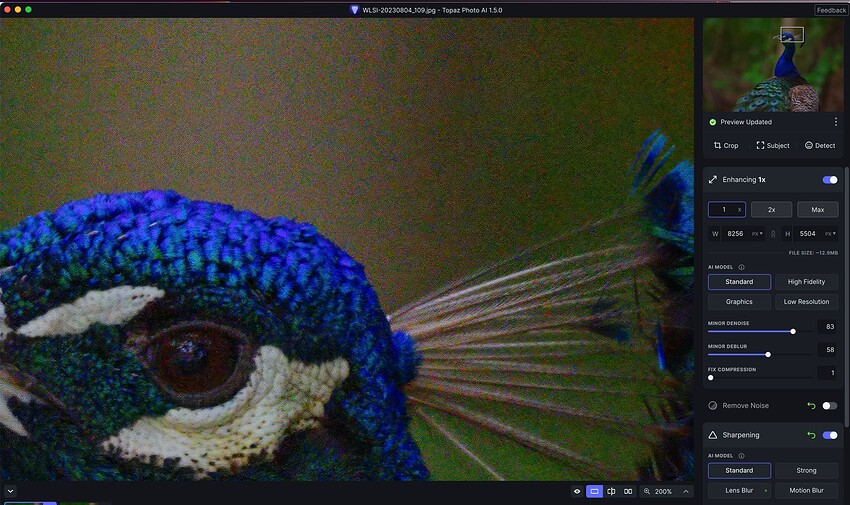850x505 pixels.
Task: Select Standard enhancing model
Action: point(739,282)
